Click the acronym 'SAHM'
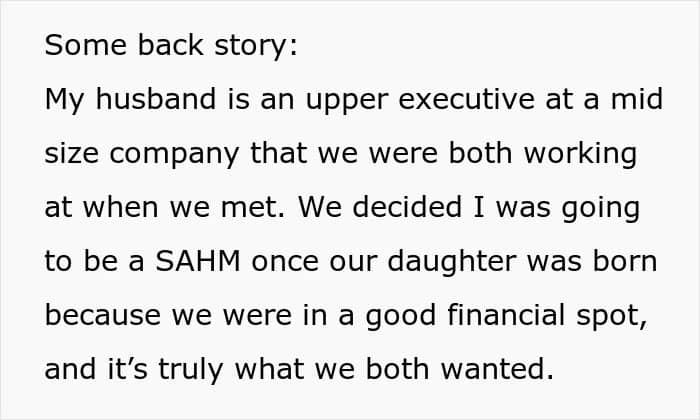This screenshot has width=700, height=420. [198, 261]
